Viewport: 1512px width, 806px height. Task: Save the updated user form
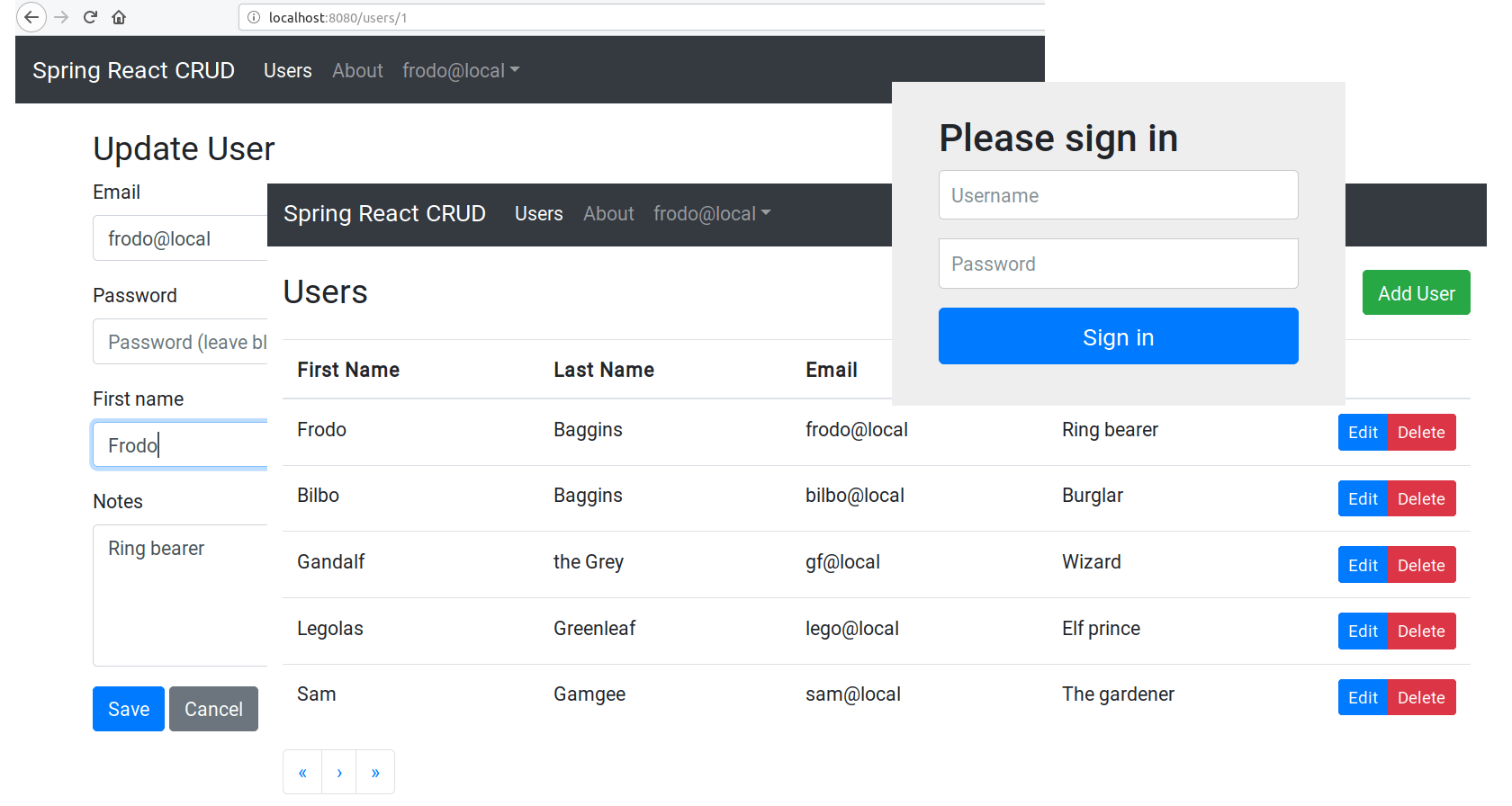129,709
